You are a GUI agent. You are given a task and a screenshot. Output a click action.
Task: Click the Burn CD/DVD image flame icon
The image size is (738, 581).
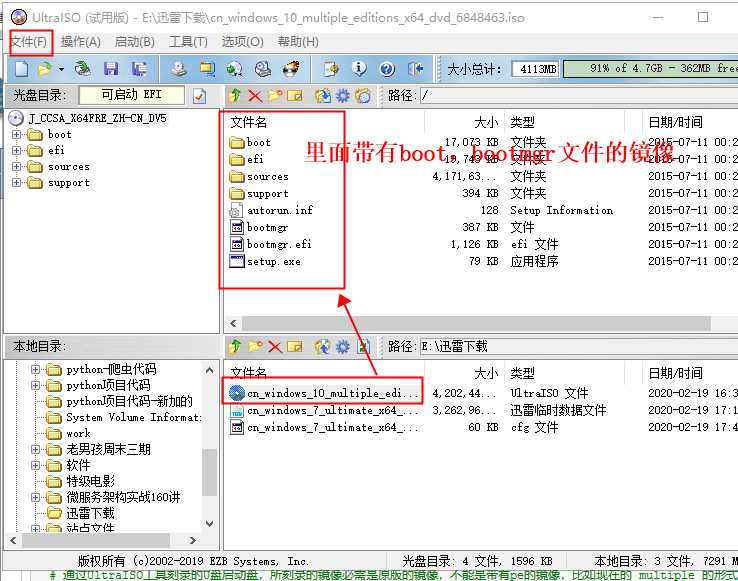pyautogui.click(x=291, y=69)
